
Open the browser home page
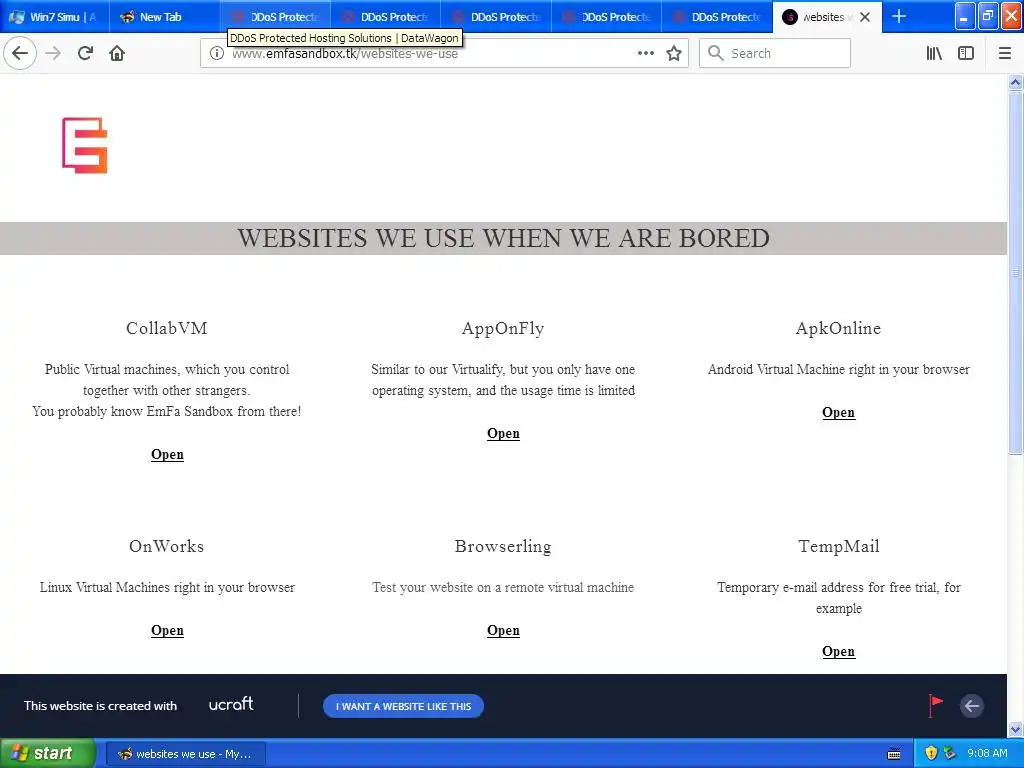click(x=117, y=53)
